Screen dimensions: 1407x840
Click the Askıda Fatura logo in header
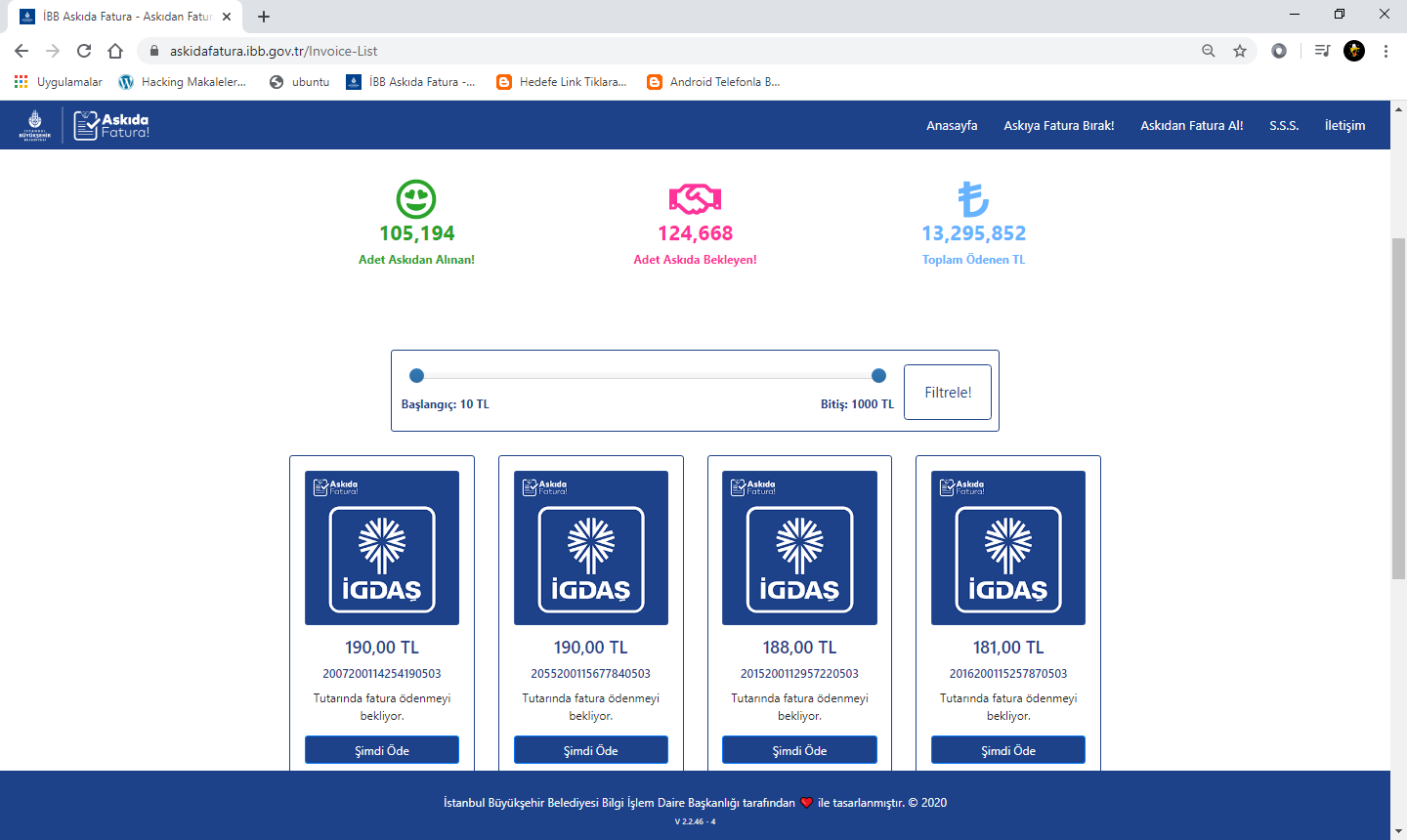pyautogui.click(x=111, y=125)
